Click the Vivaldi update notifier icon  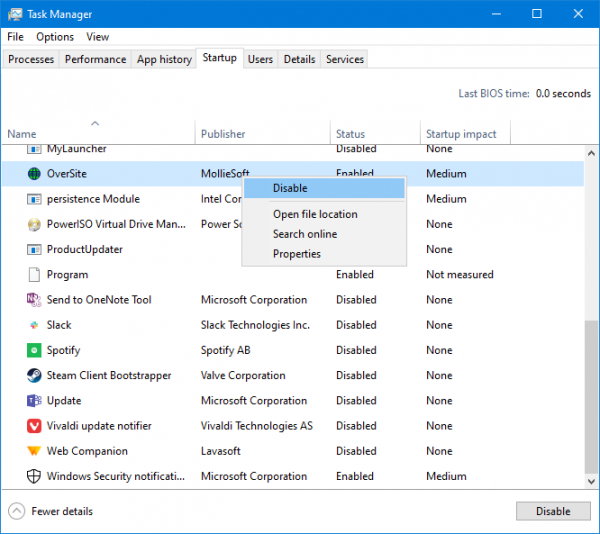pyautogui.click(x=35, y=426)
